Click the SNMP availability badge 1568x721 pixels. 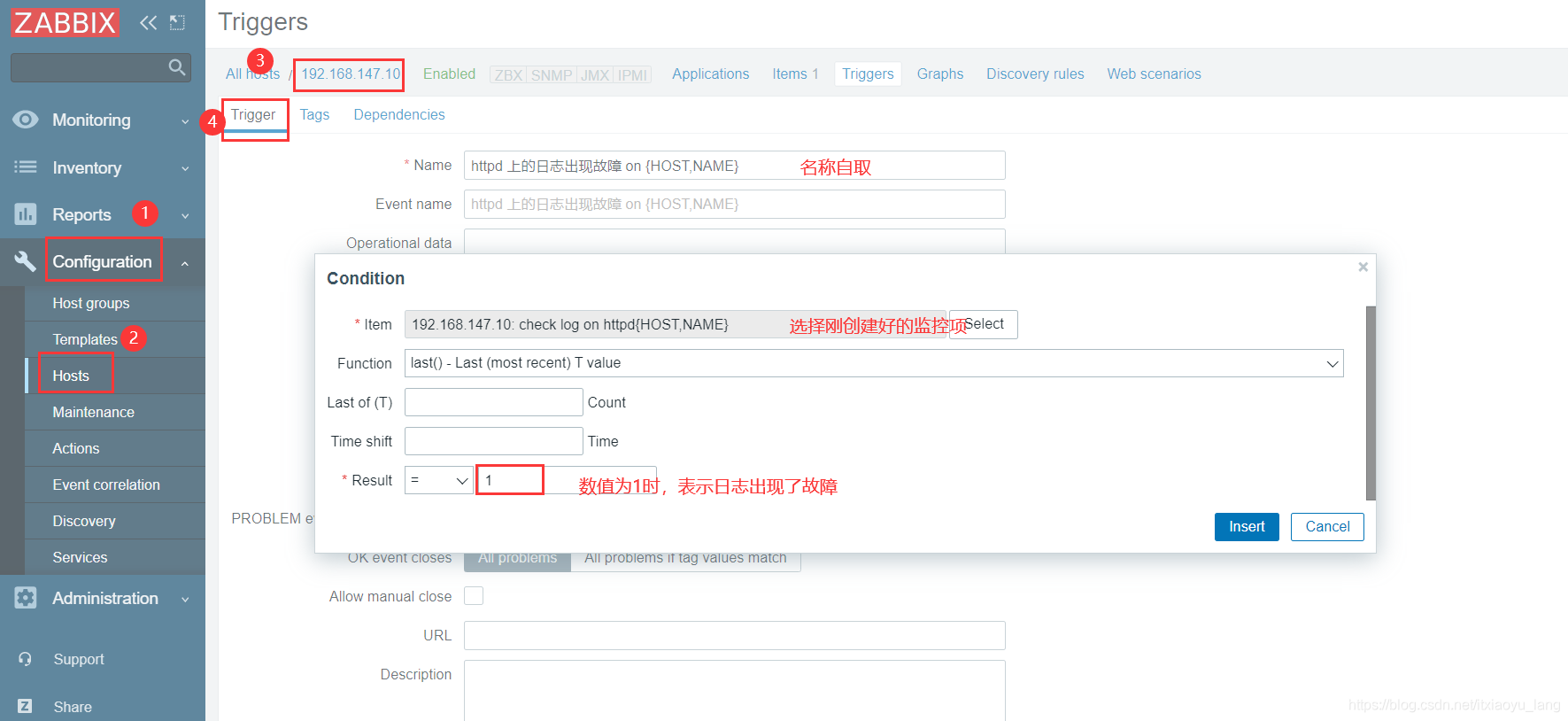pos(552,75)
